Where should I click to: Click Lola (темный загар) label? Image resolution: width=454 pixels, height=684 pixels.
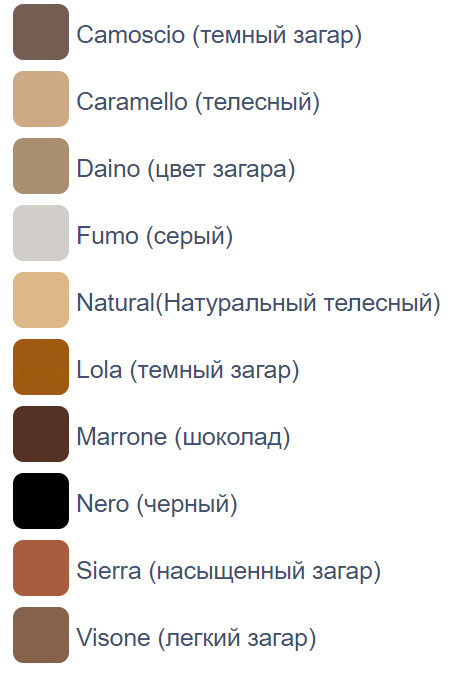(x=188, y=370)
